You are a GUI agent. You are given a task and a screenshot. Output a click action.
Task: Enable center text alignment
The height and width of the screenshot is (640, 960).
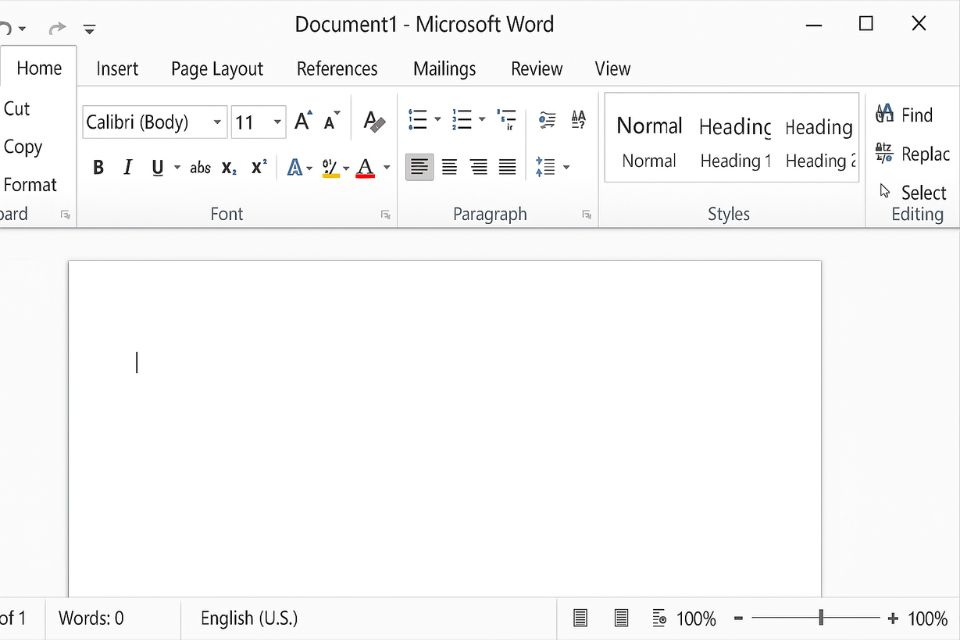coord(449,167)
